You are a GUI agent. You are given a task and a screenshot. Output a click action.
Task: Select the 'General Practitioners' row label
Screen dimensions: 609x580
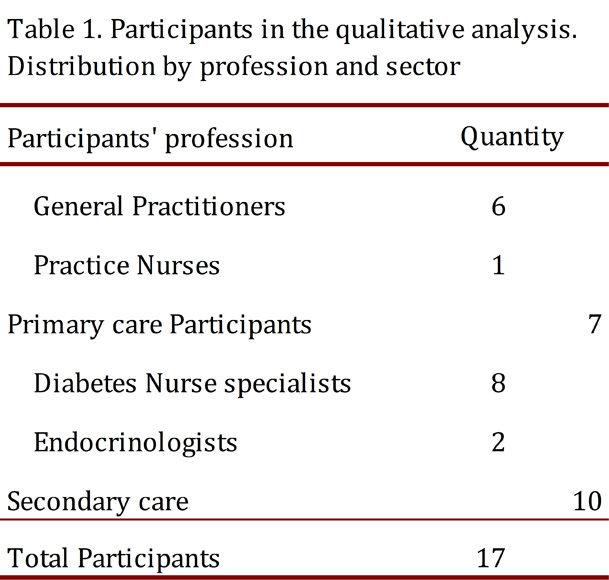pyautogui.click(x=159, y=206)
